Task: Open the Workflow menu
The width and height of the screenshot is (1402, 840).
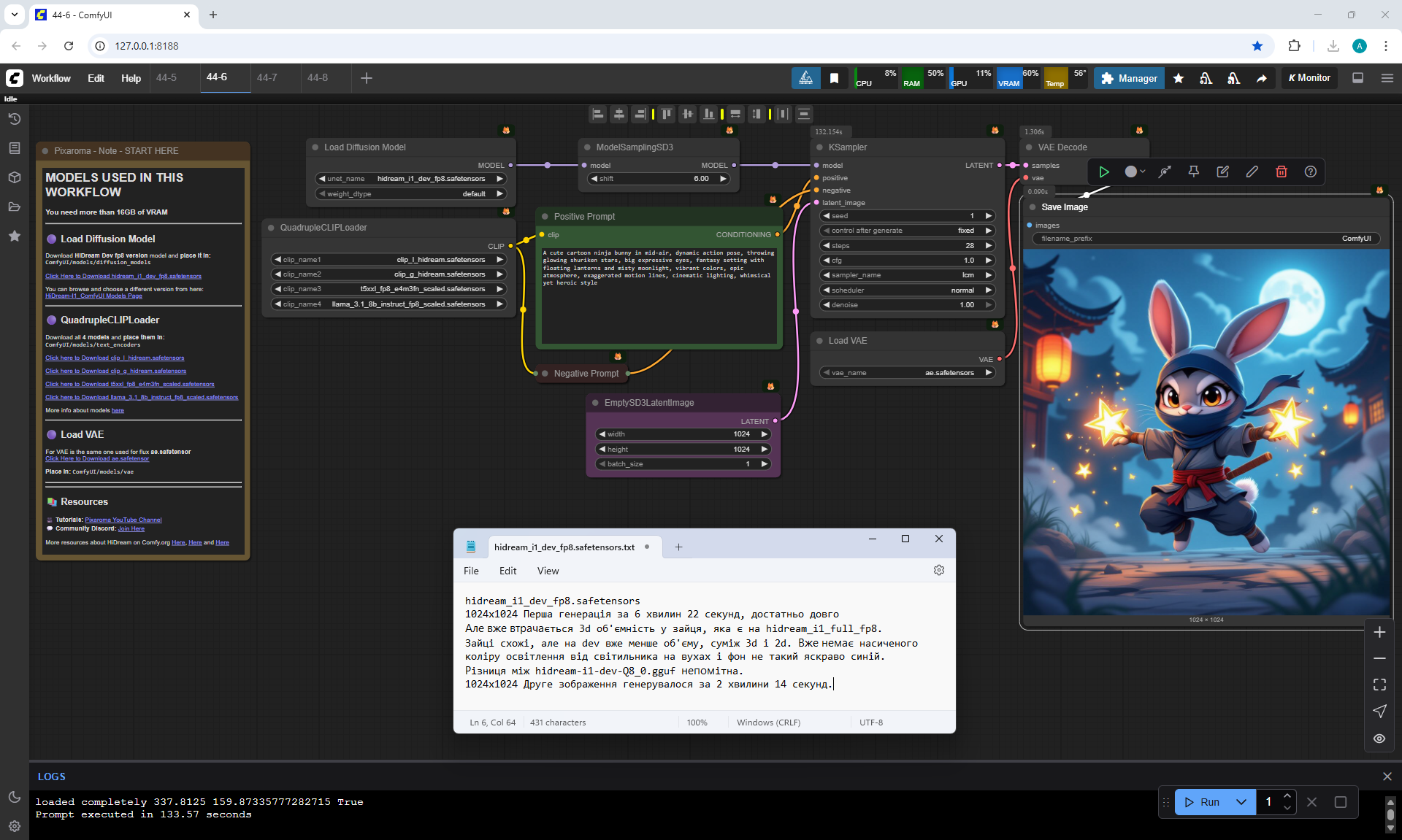Action: click(x=51, y=78)
